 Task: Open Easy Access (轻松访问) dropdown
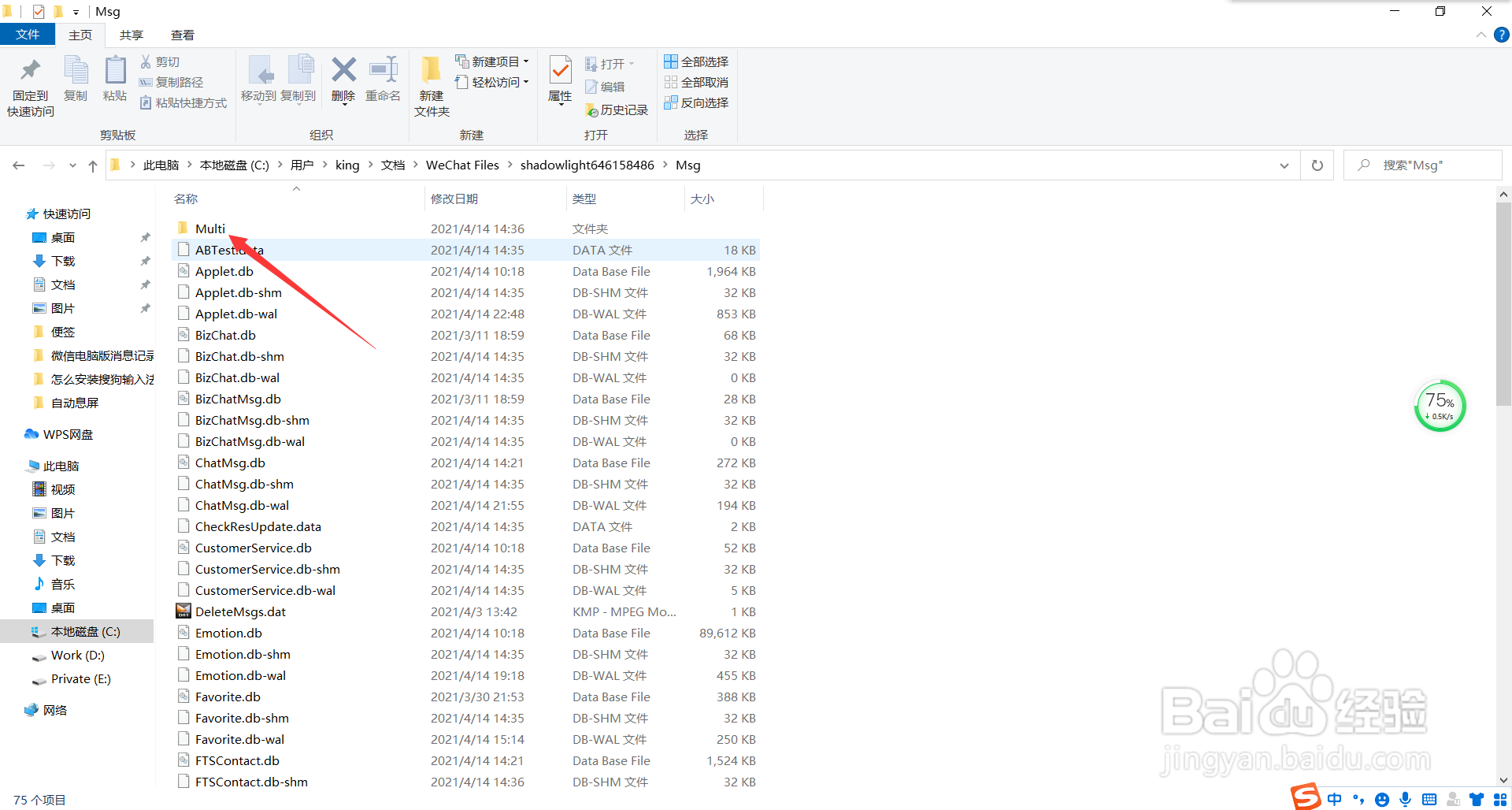[492, 82]
